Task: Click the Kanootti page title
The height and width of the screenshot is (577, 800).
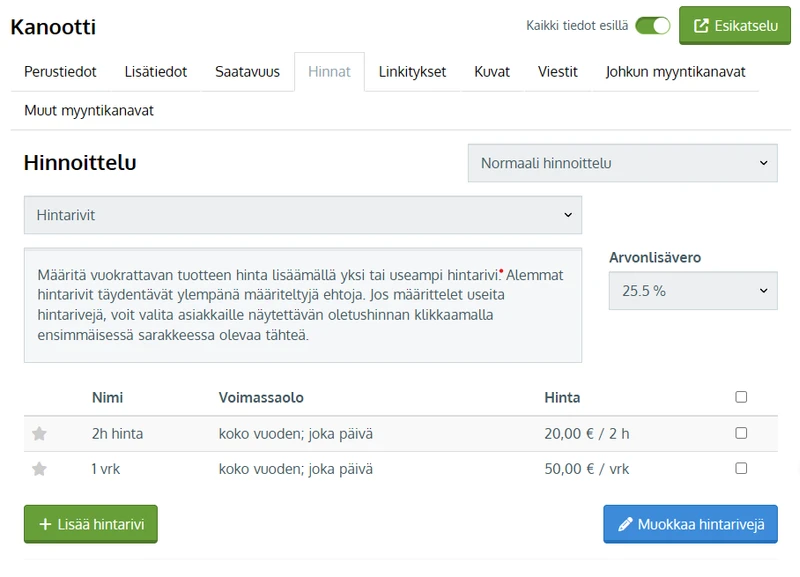Action: (x=53, y=27)
